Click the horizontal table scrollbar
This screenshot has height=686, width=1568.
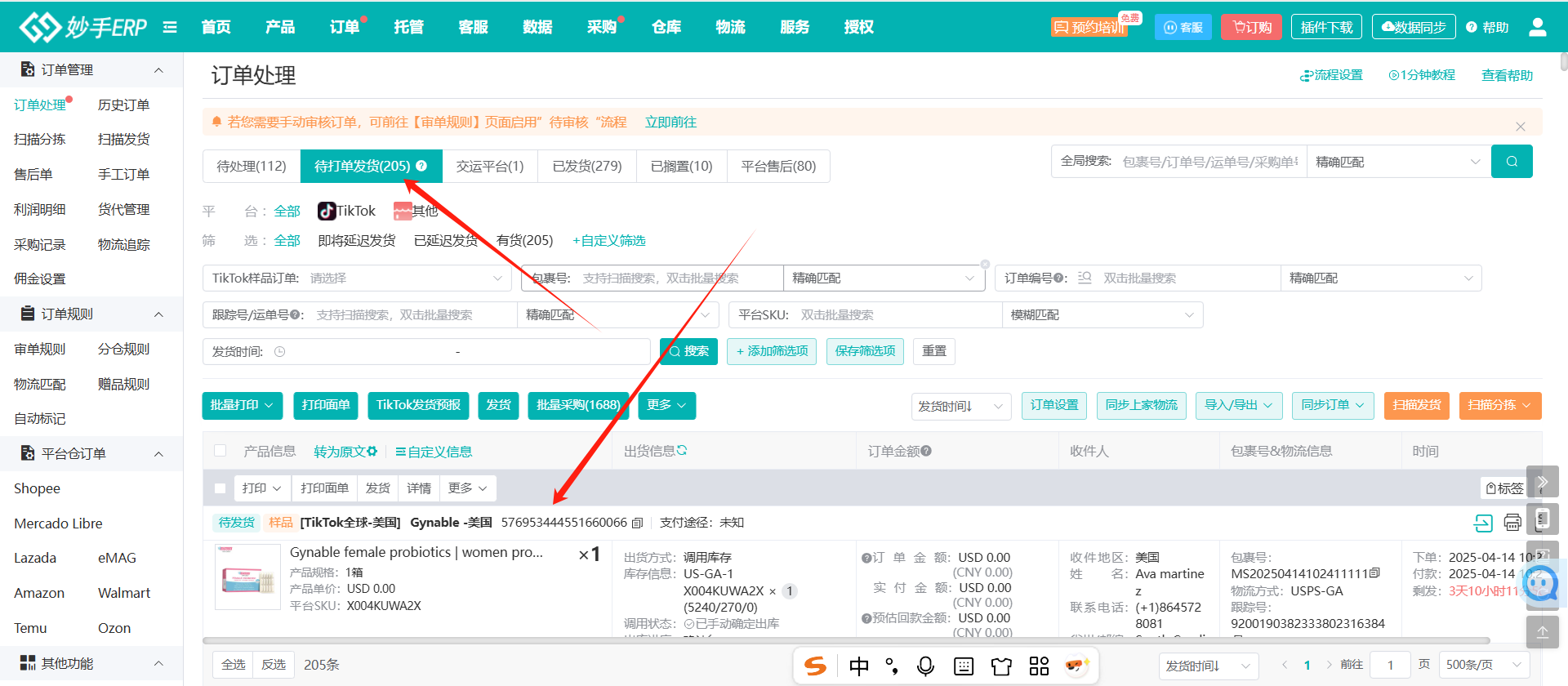click(x=846, y=640)
